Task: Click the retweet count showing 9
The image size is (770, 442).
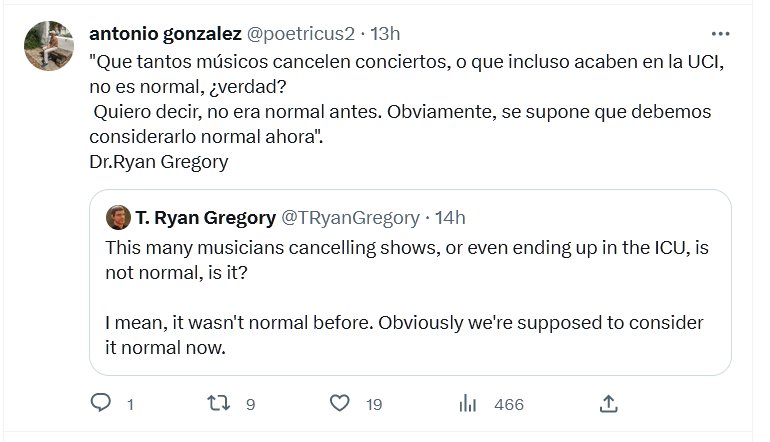Action: click(x=251, y=405)
